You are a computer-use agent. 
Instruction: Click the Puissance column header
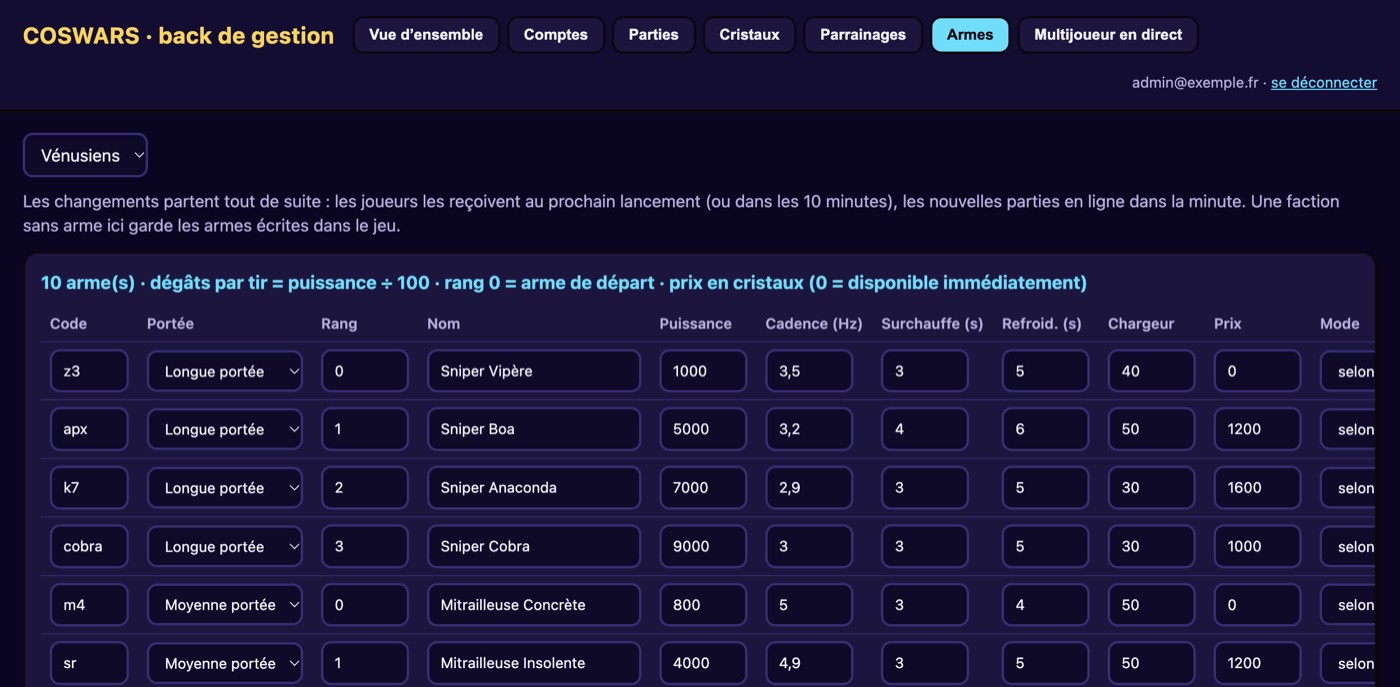tap(696, 324)
